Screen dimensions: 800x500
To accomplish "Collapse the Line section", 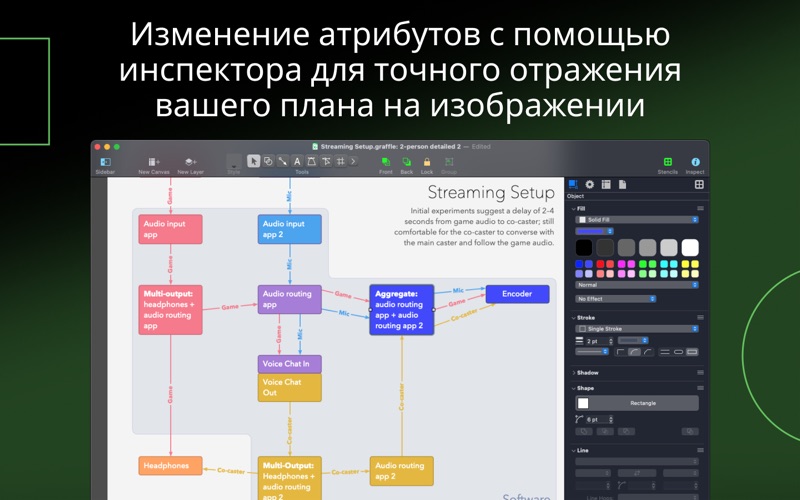I will pyautogui.click(x=573, y=451).
